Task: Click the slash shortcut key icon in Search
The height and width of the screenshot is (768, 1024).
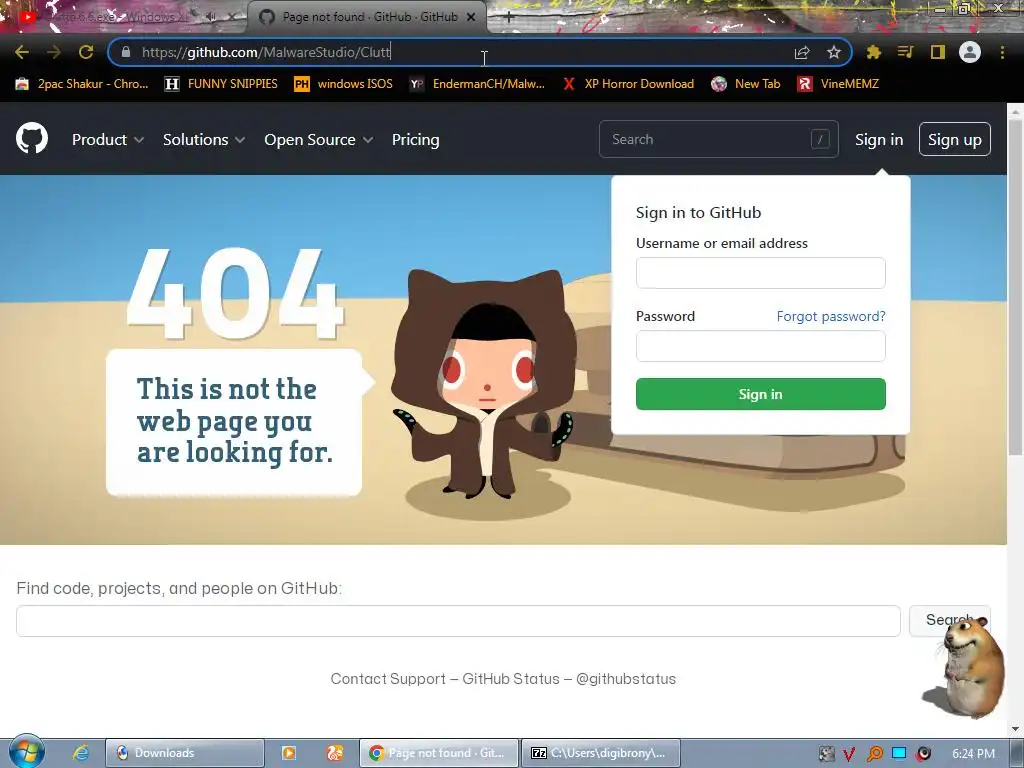Action: [820, 139]
